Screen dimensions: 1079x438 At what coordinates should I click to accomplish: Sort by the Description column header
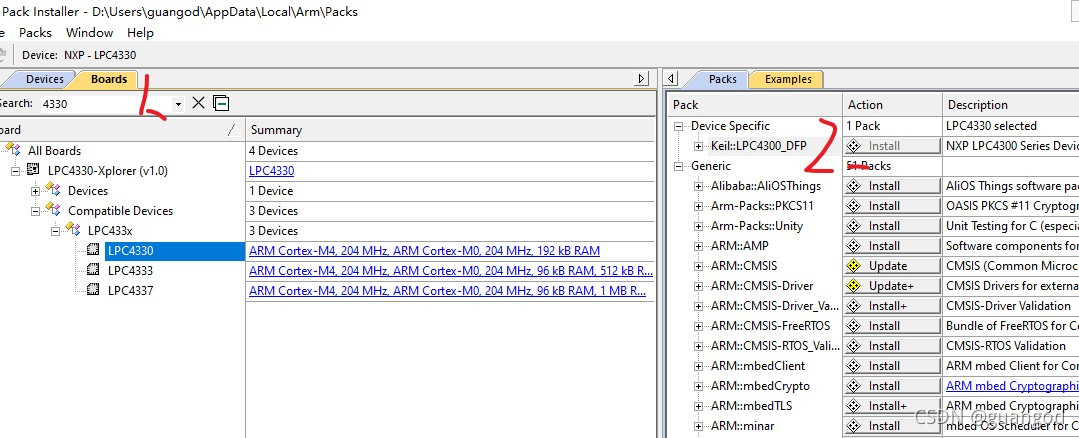pyautogui.click(x=1010, y=105)
